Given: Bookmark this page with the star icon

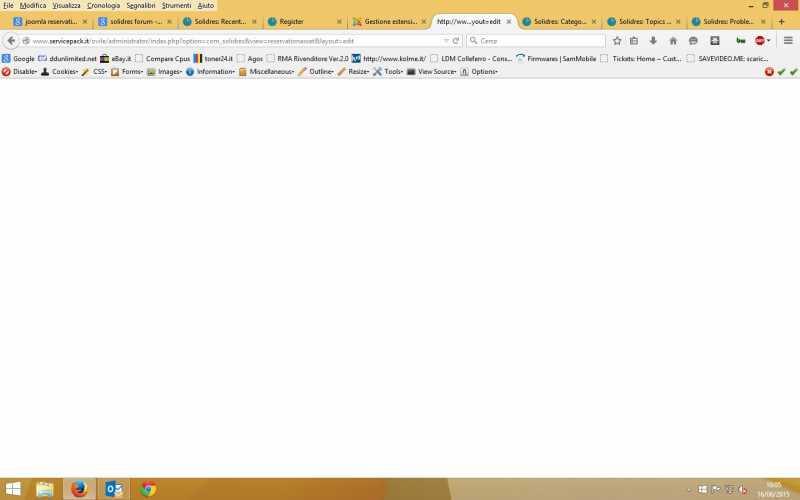Looking at the screenshot, I should point(617,41).
